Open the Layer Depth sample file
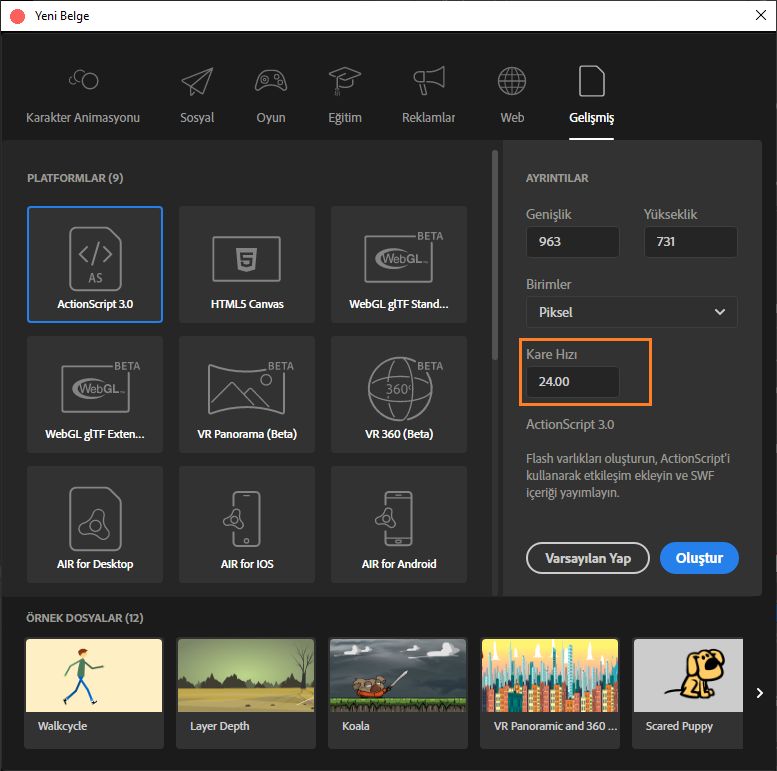This screenshot has width=777, height=771. (246, 693)
